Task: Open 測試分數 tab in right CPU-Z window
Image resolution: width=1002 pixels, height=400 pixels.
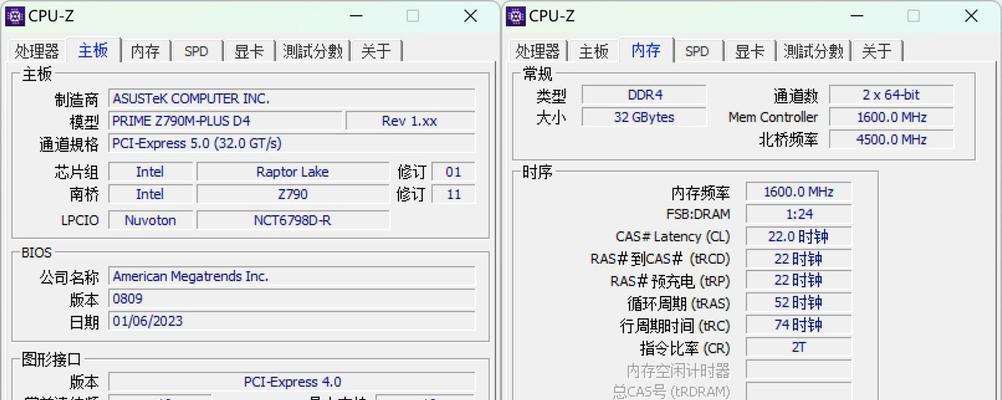Action: pos(813,51)
